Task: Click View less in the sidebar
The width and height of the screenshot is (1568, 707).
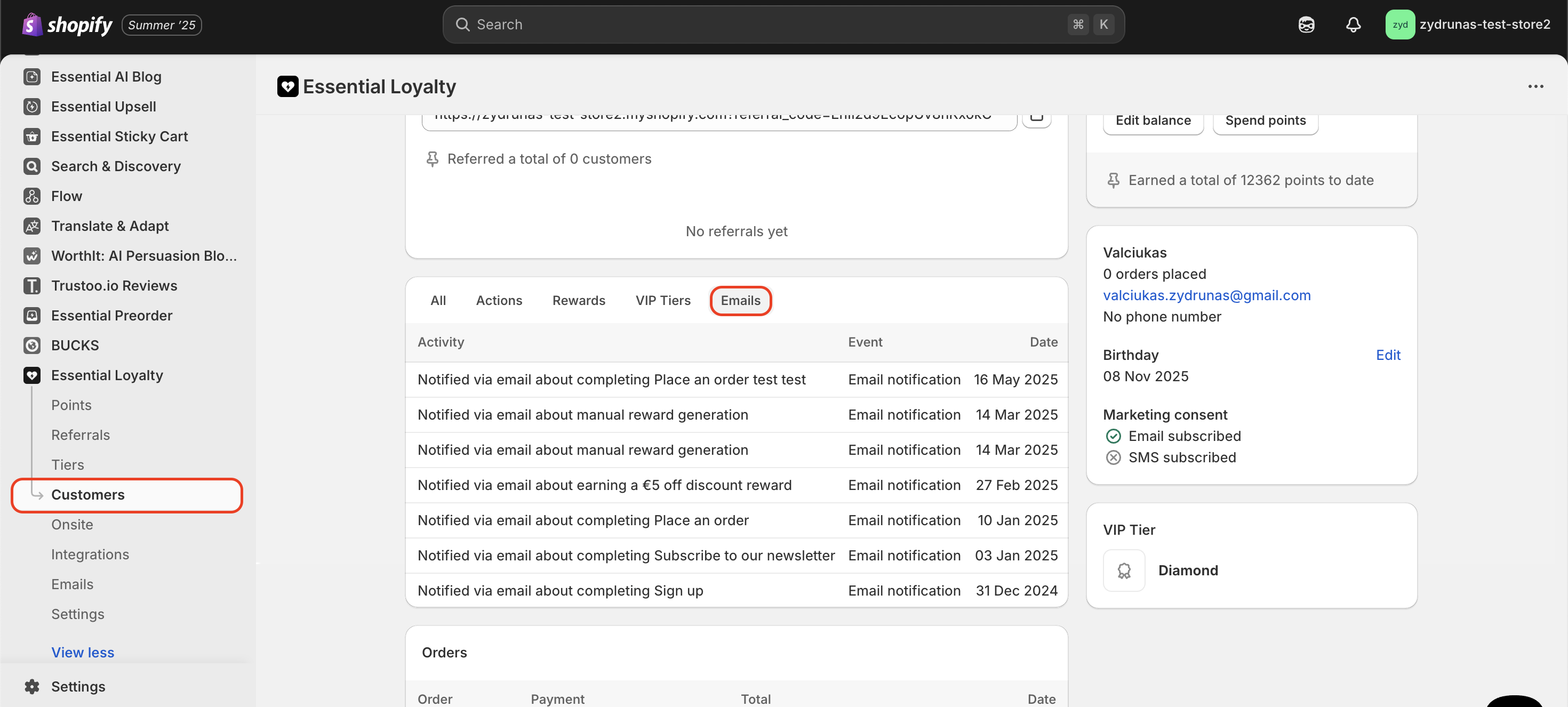Action: [83, 652]
